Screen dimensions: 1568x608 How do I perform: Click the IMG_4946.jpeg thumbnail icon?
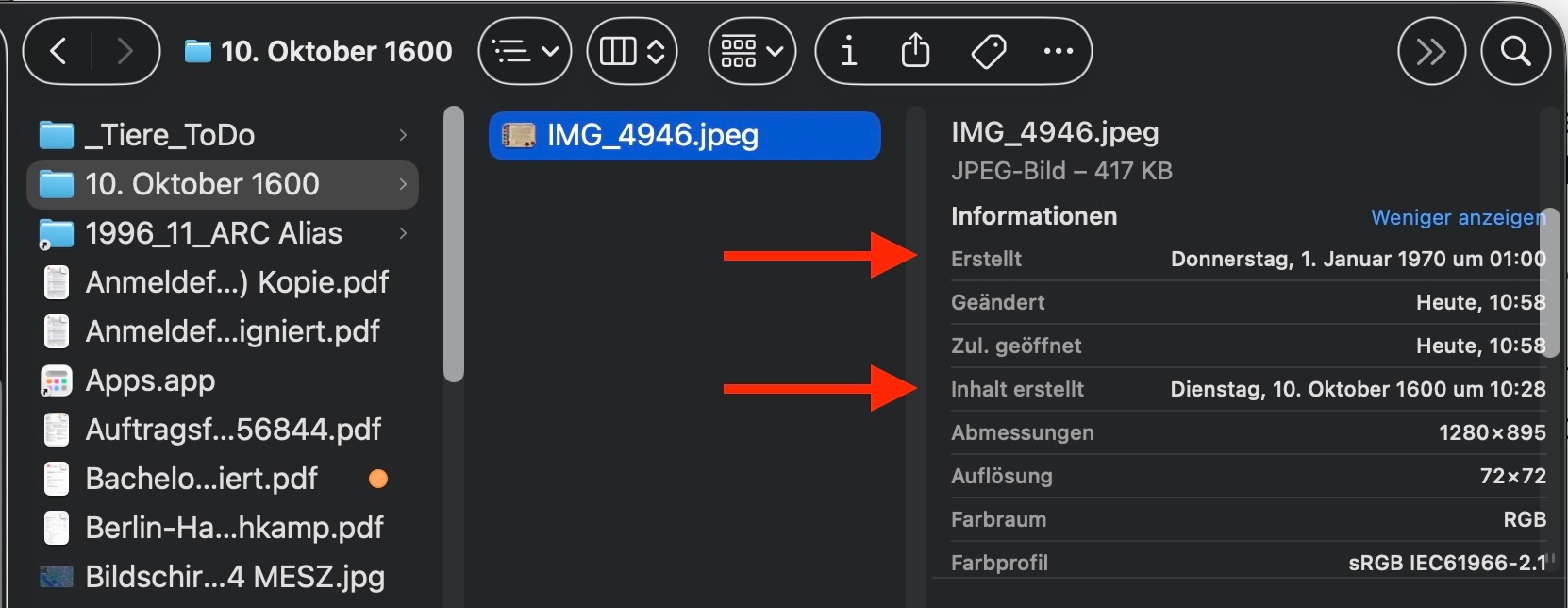pos(518,135)
